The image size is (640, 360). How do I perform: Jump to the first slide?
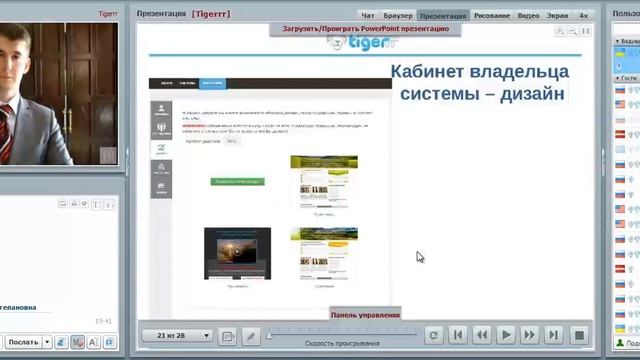coord(458,336)
